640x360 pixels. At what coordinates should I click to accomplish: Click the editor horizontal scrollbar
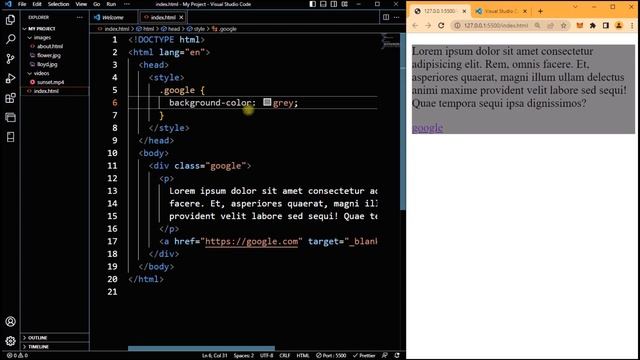click(x=201, y=348)
